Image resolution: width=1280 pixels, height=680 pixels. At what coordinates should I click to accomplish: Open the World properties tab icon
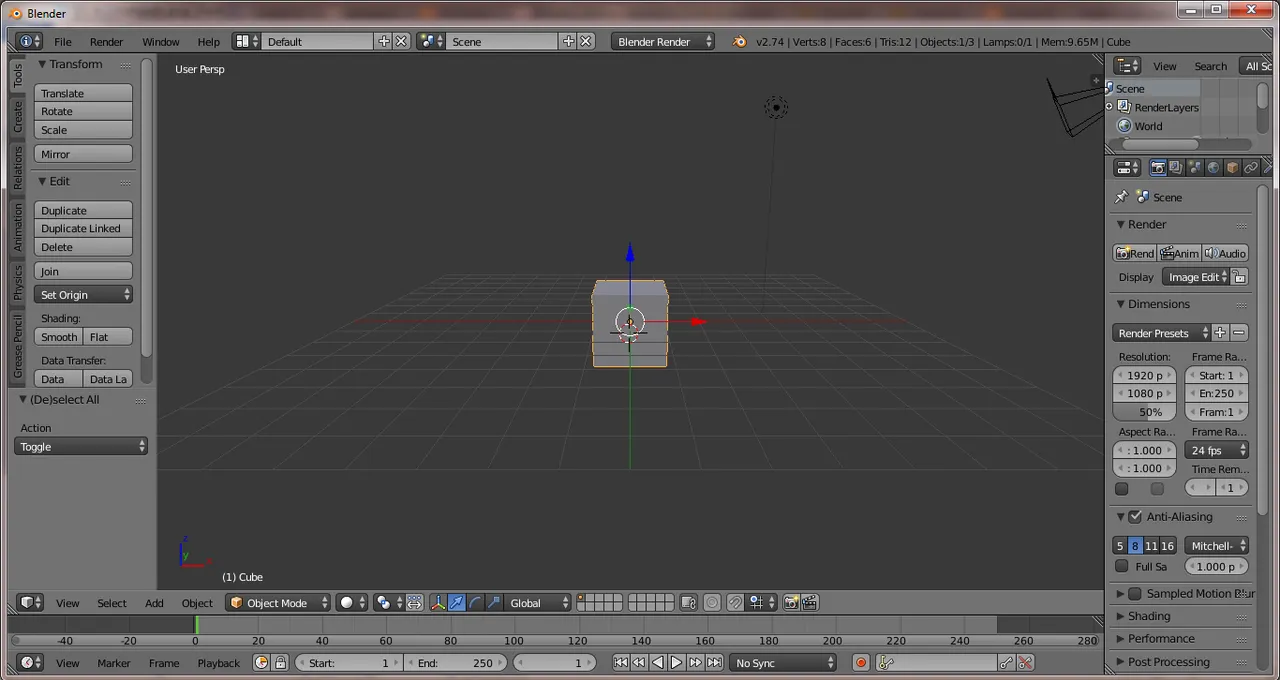(x=1213, y=168)
